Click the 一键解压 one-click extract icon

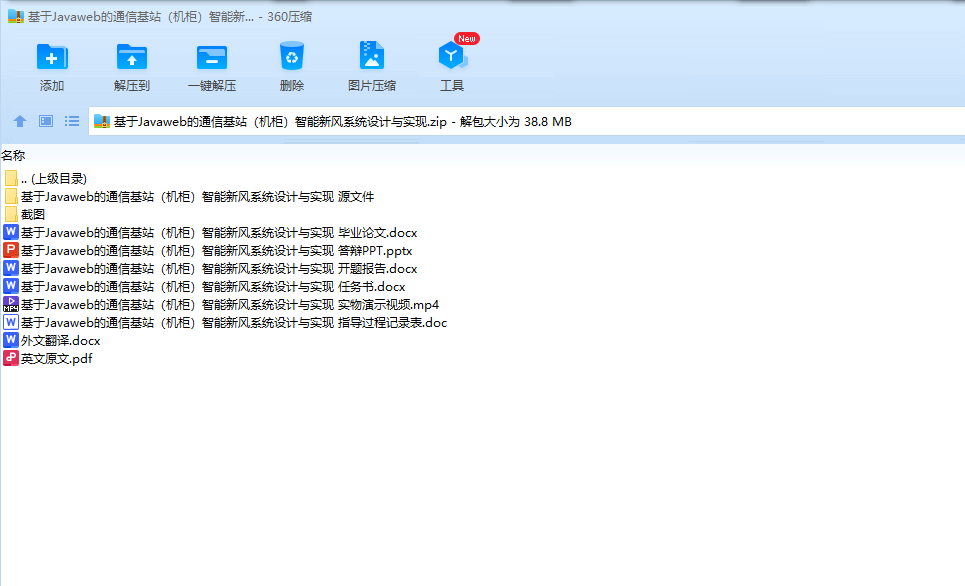pos(212,57)
